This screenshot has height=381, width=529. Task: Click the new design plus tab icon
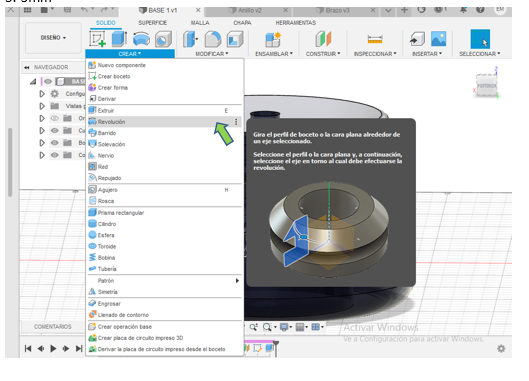[404, 10]
